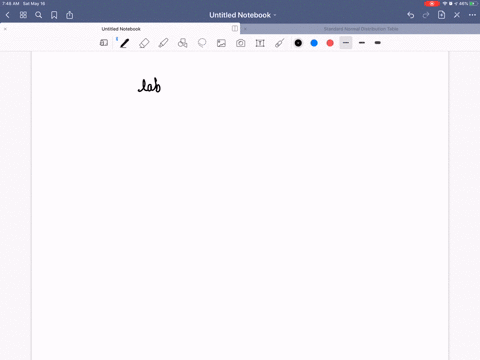The height and width of the screenshot is (360, 480).
Task: Close the Untitled Notebook tab
Action: 5,29
